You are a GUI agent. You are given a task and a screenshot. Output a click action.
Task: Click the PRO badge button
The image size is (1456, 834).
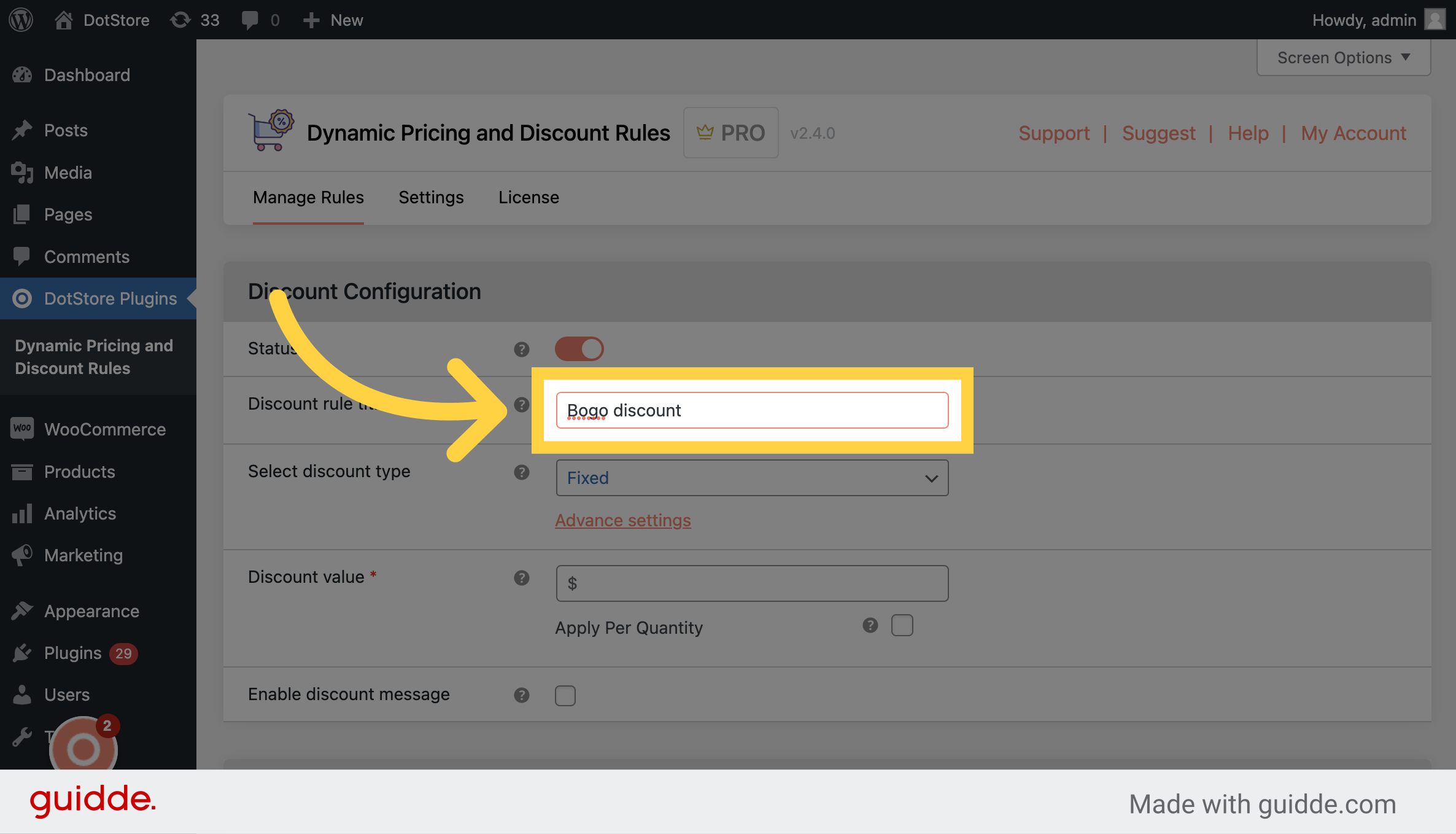click(731, 133)
